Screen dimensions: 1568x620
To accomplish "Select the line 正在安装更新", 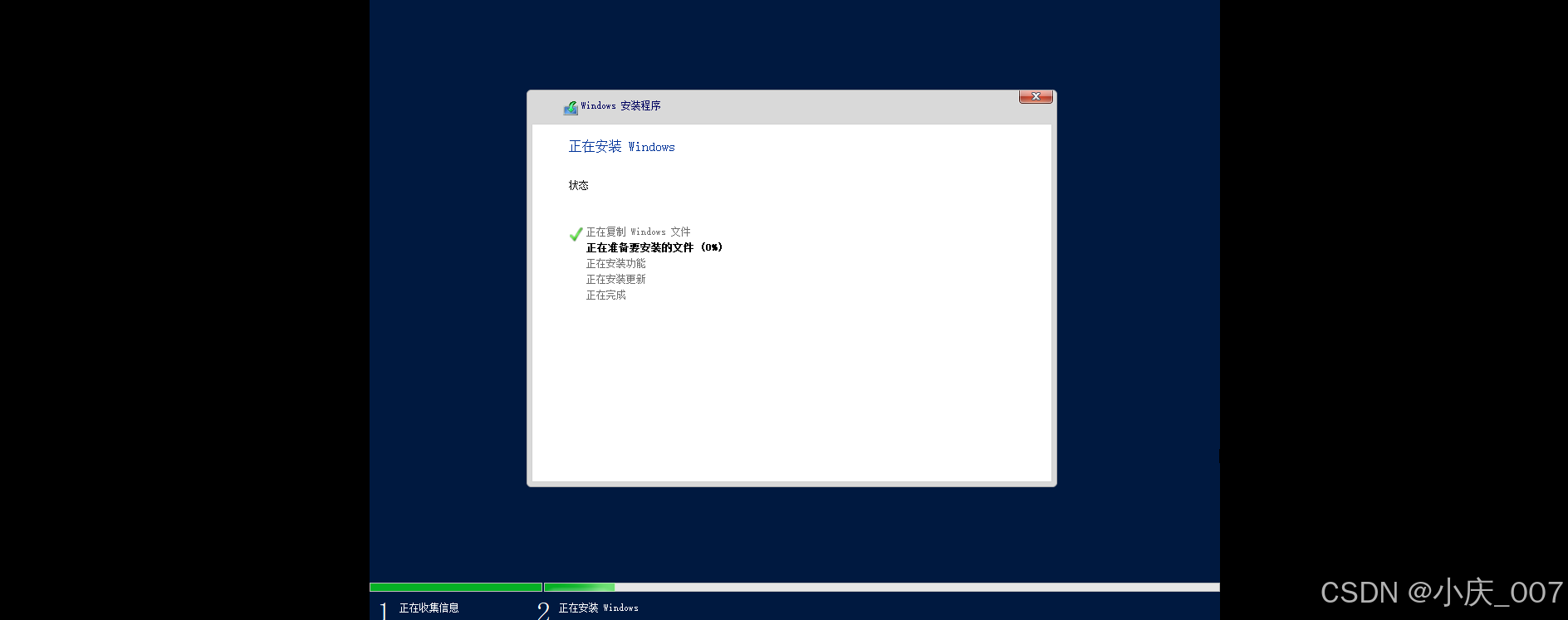I will [615, 279].
